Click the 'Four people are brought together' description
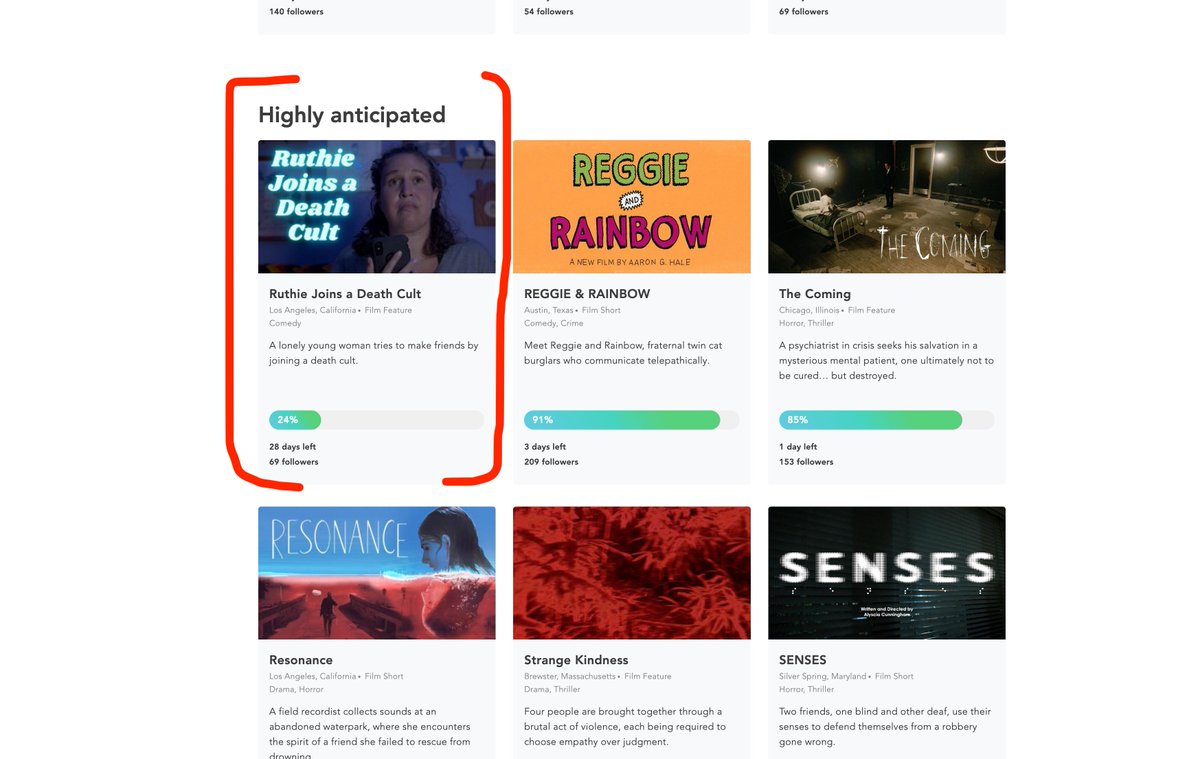 point(625,727)
